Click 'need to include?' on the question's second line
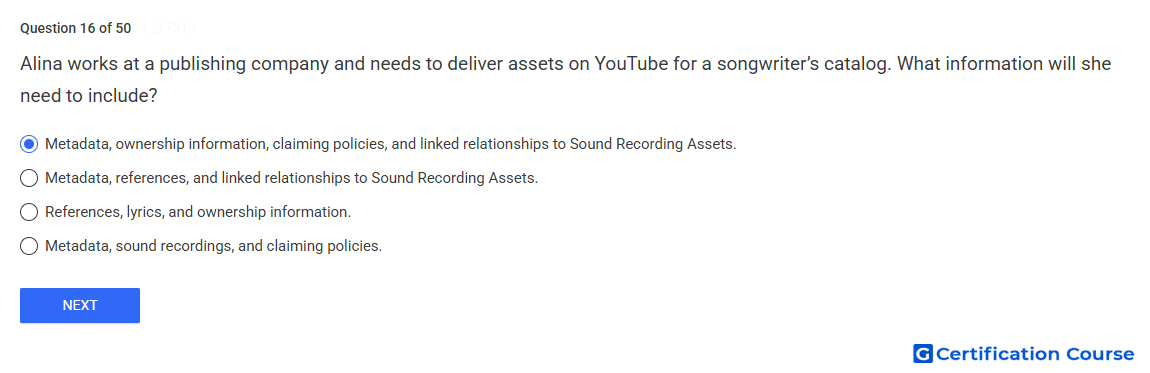This screenshot has width=1150, height=373. [89, 96]
